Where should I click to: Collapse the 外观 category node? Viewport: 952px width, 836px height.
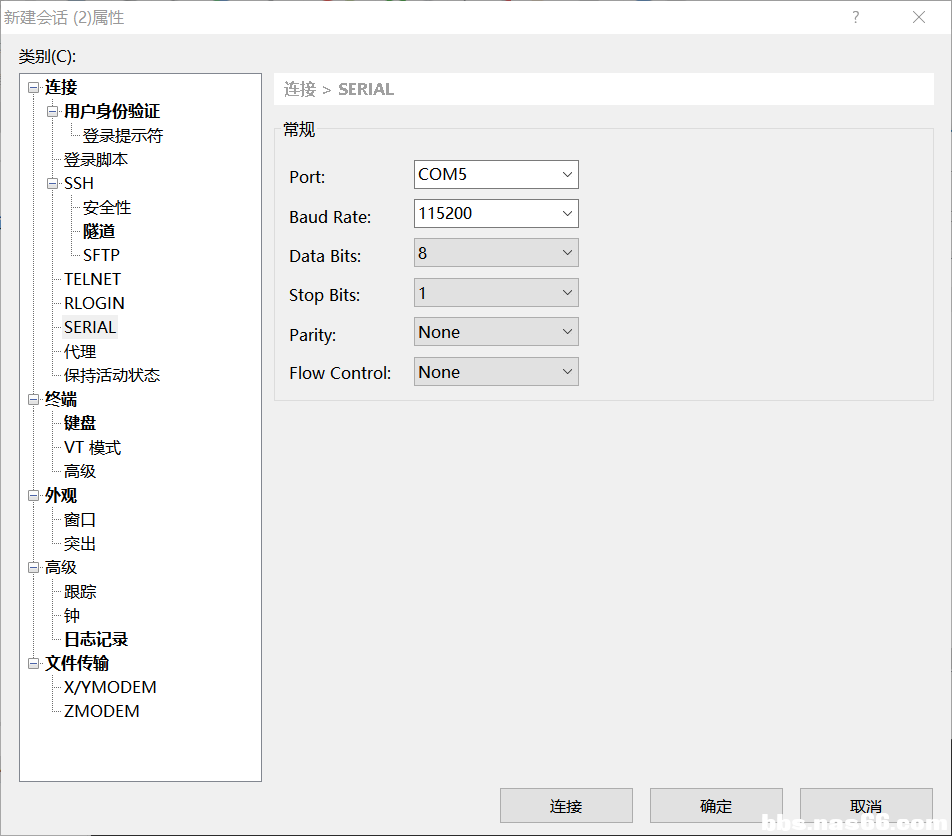tap(33, 496)
